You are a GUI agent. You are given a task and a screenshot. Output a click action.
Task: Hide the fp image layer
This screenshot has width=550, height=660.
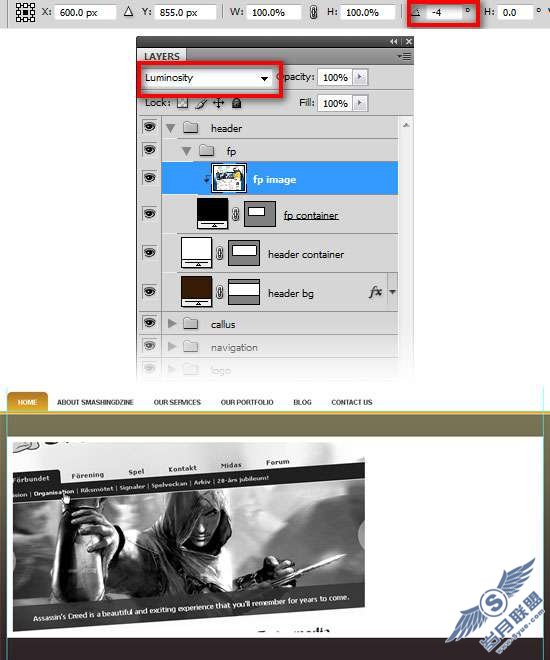(x=149, y=178)
